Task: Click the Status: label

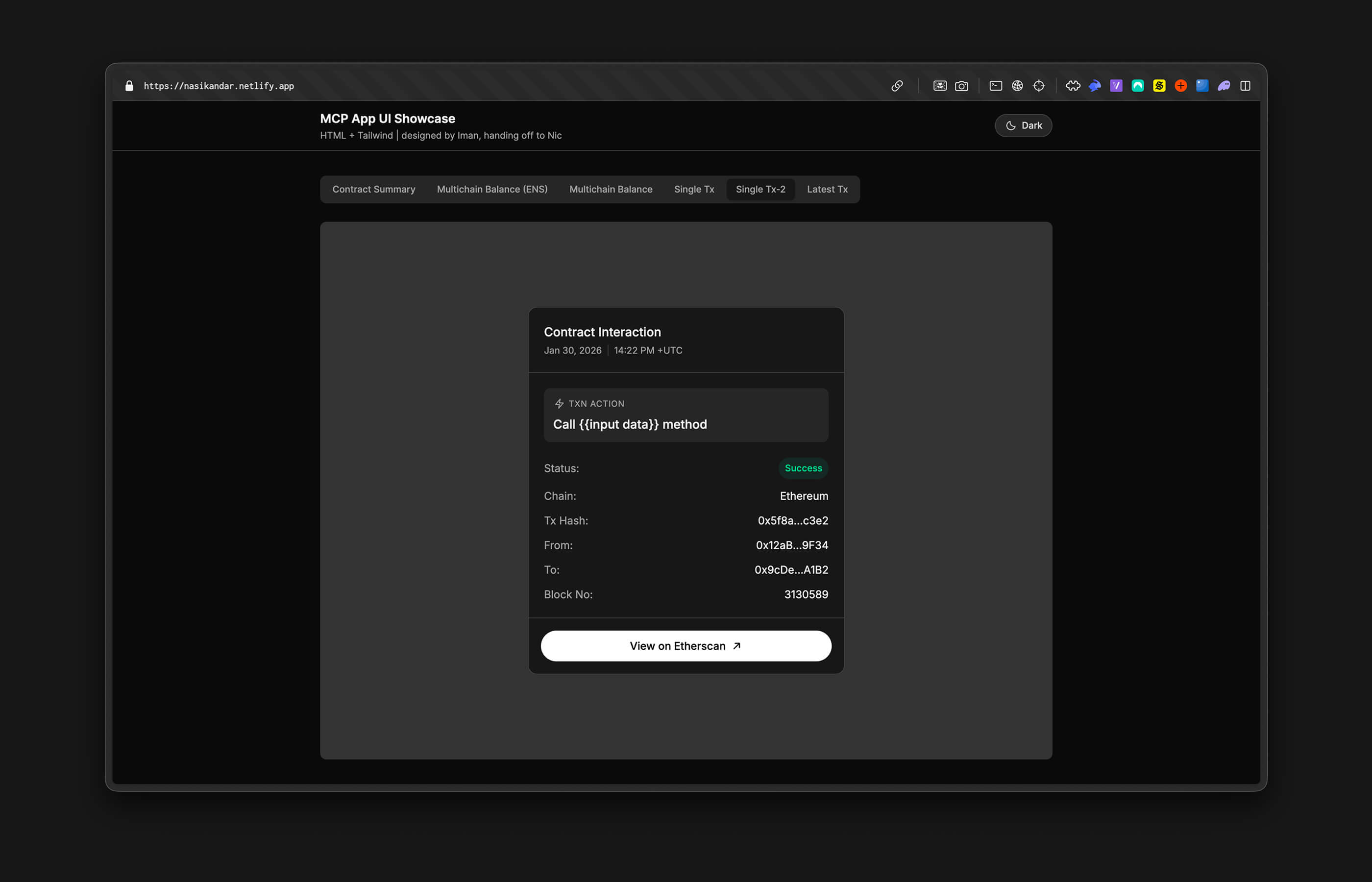Action: pyautogui.click(x=561, y=468)
